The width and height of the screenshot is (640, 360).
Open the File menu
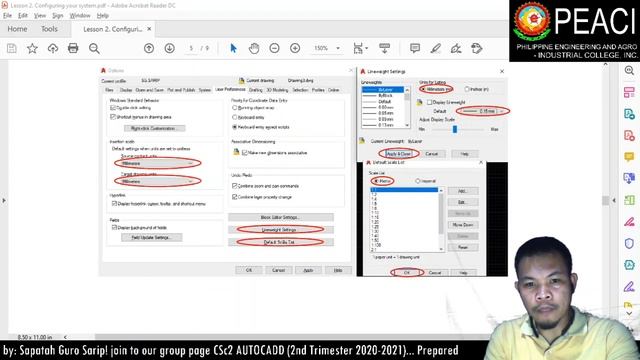(x=7, y=16)
